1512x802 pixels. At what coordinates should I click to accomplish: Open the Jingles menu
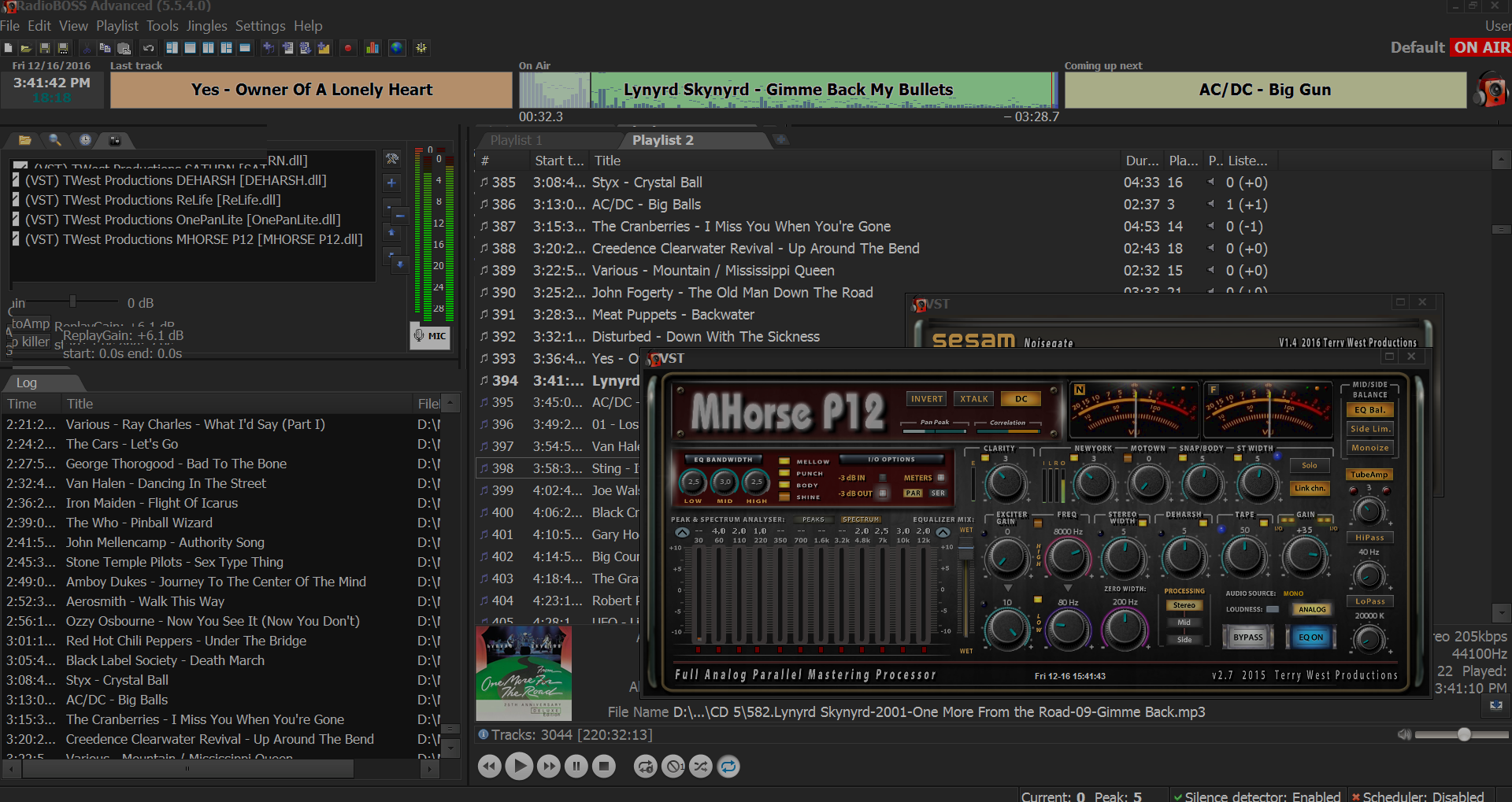point(207,26)
